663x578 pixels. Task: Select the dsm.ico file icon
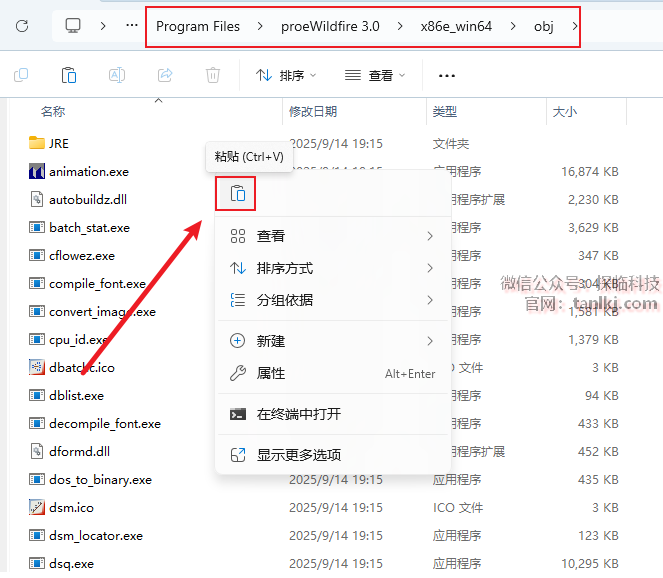coord(37,507)
